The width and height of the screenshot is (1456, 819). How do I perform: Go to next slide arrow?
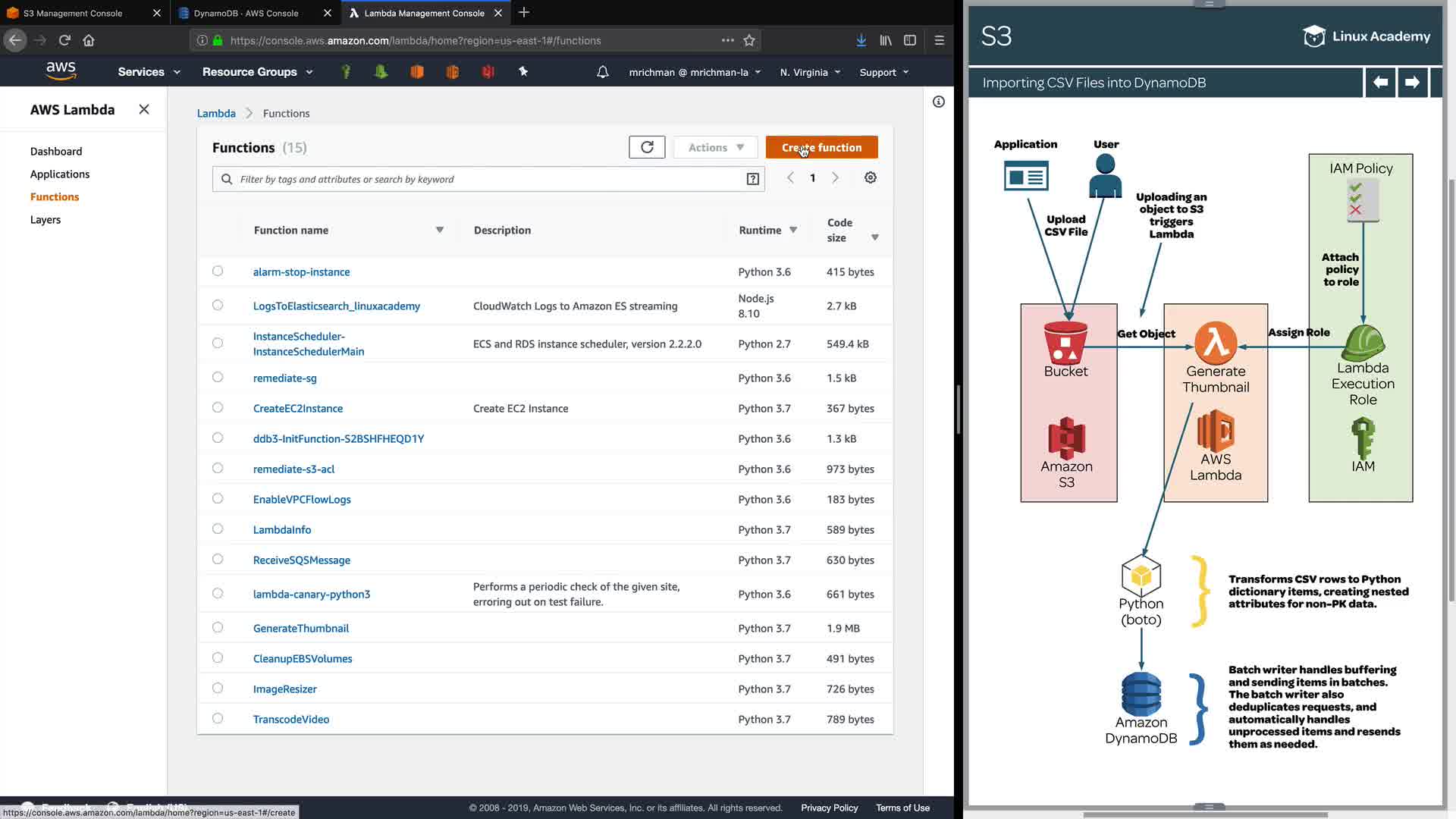pyautogui.click(x=1411, y=82)
